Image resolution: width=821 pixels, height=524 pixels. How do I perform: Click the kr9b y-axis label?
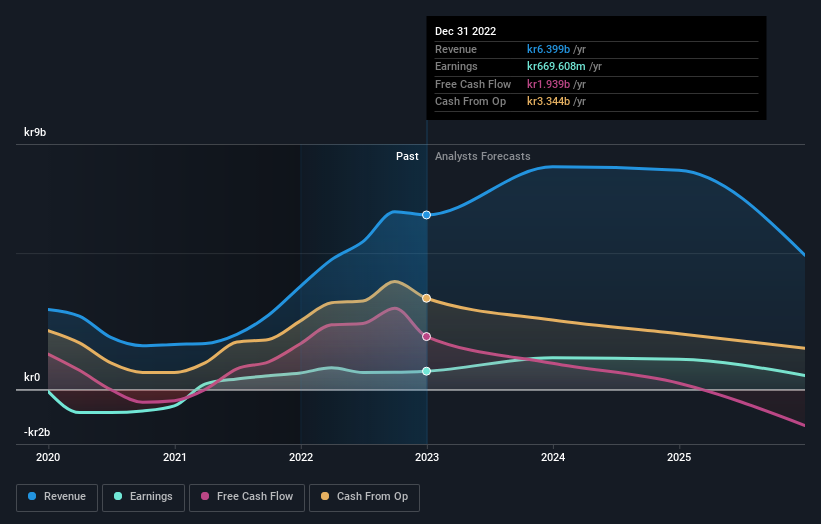(35, 132)
